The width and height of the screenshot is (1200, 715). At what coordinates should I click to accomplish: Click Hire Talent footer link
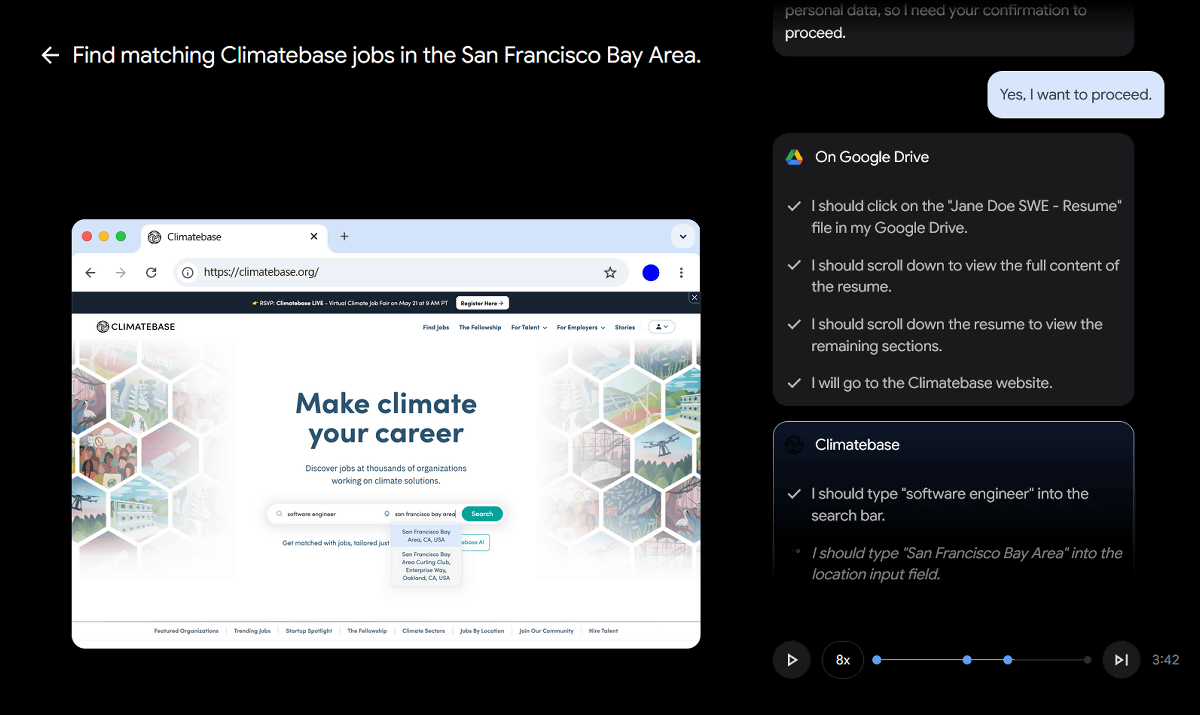[603, 631]
